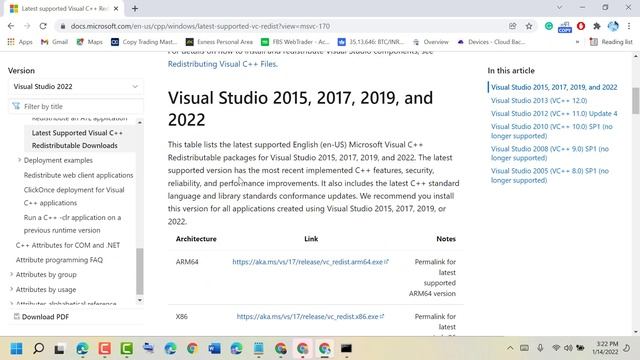Open Attribute programming FAQ
Image resolution: width=640 pixels, height=360 pixels.
(x=59, y=260)
